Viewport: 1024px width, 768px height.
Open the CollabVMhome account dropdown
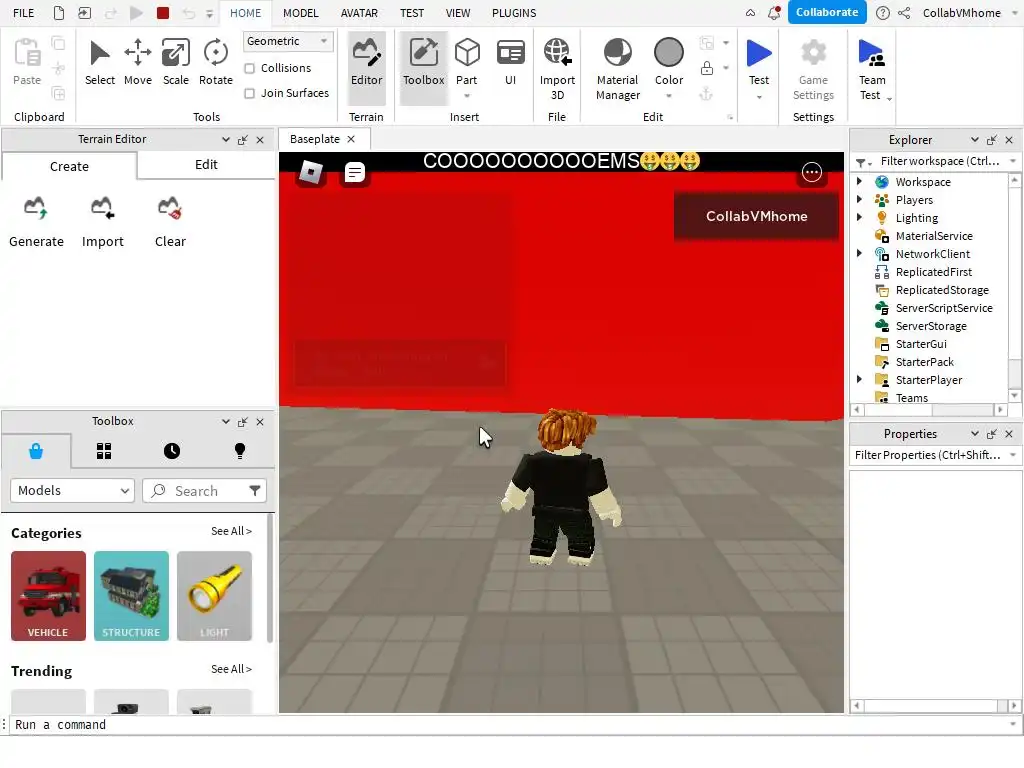pyautogui.click(x=1016, y=12)
